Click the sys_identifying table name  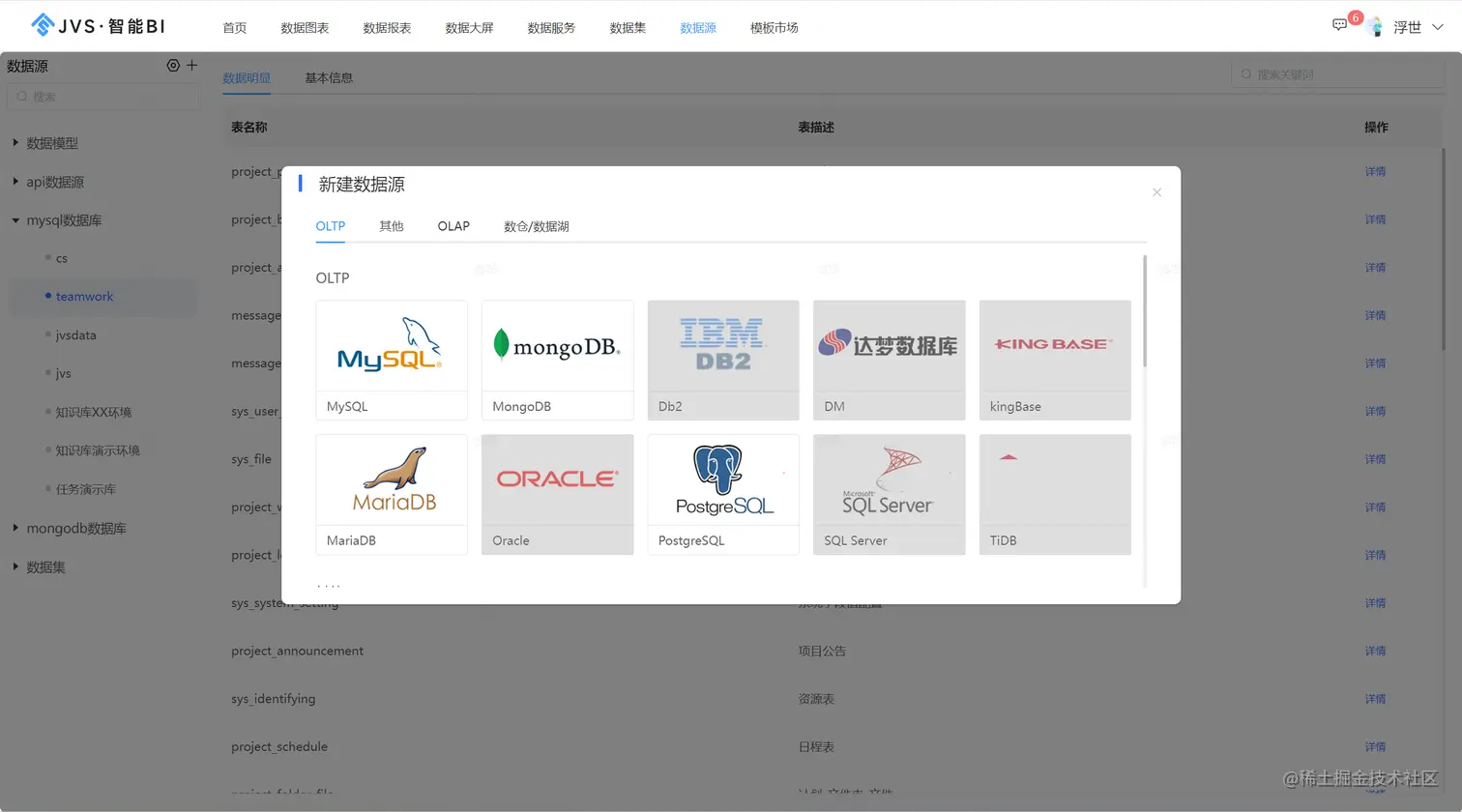(x=274, y=699)
